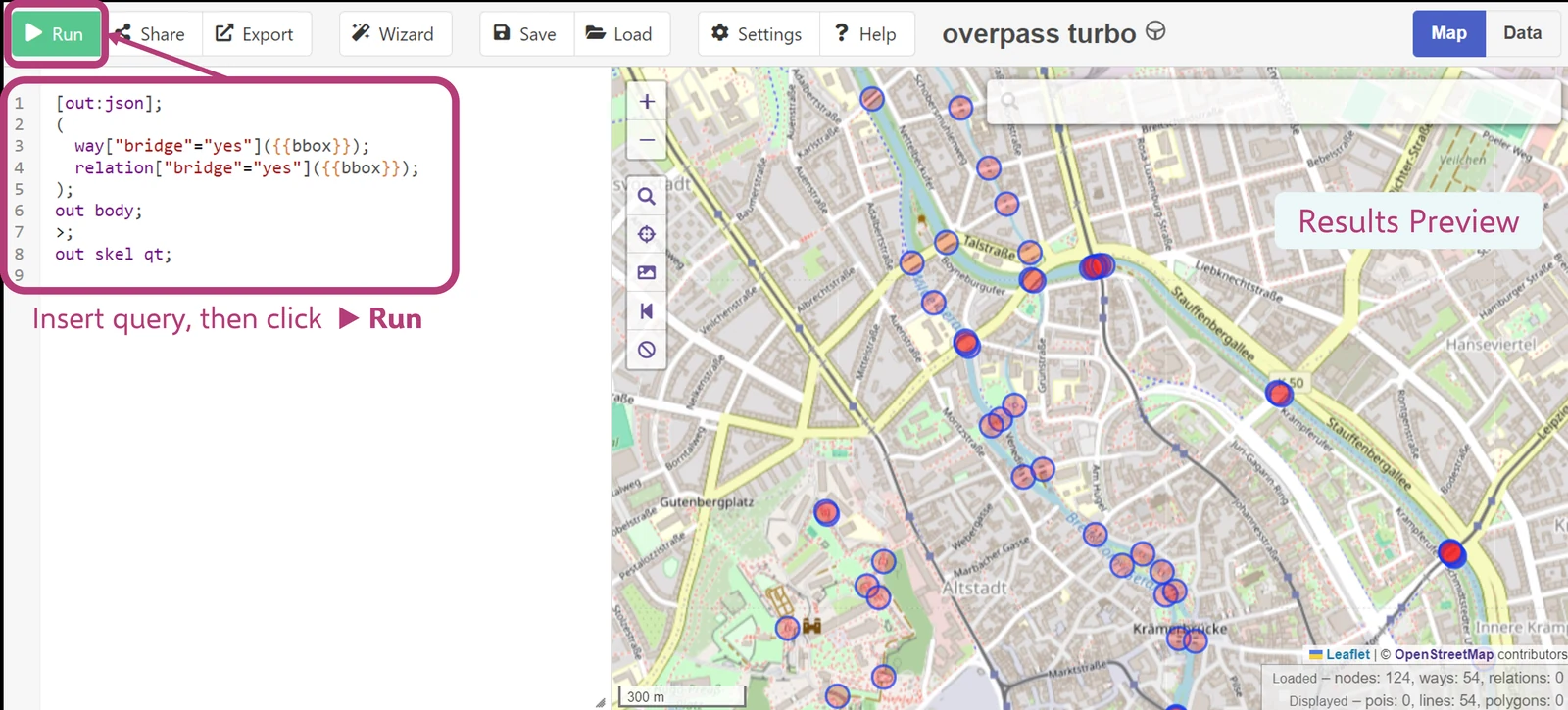The image size is (1568, 710).
Task: Click the icon beside the overpass turbo title
Action: point(1156,31)
